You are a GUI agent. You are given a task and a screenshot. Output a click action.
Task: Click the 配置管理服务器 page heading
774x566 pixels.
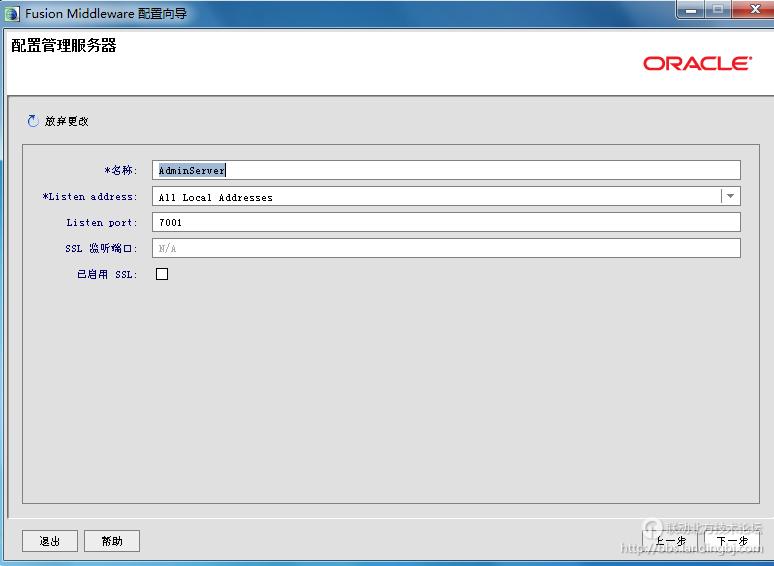pos(64,46)
